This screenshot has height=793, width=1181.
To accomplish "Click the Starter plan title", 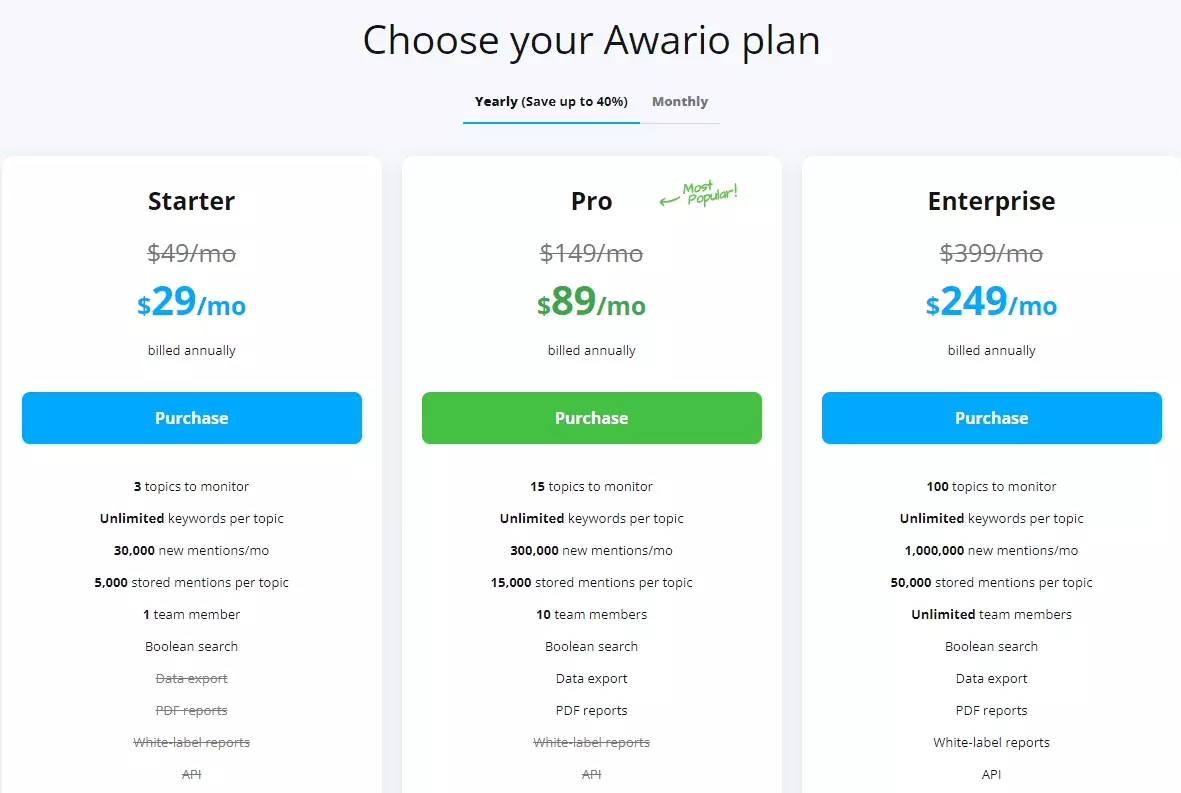I will point(192,201).
